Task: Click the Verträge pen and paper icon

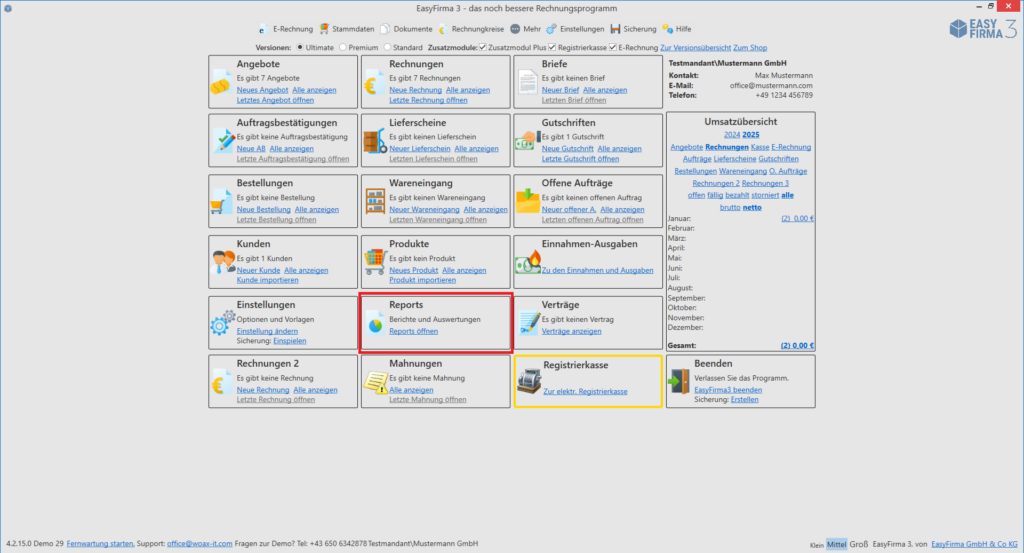Action: [x=528, y=323]
